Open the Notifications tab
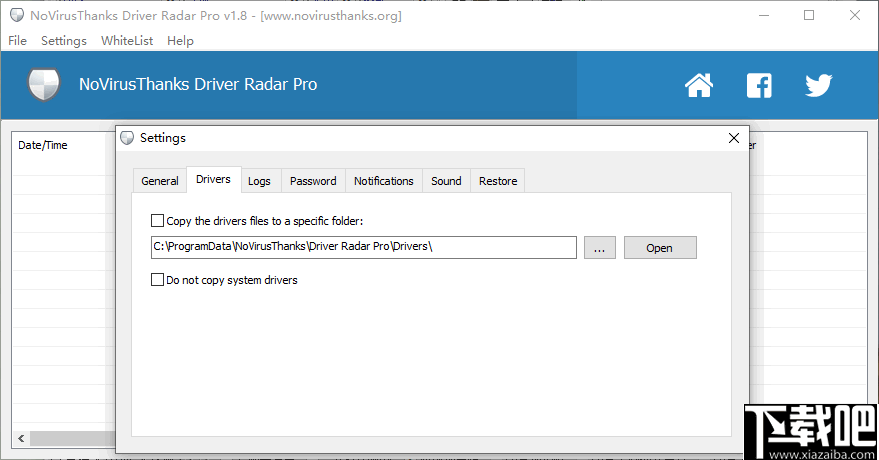The width and height of the screenshot is (879, 460). [384, 181]
